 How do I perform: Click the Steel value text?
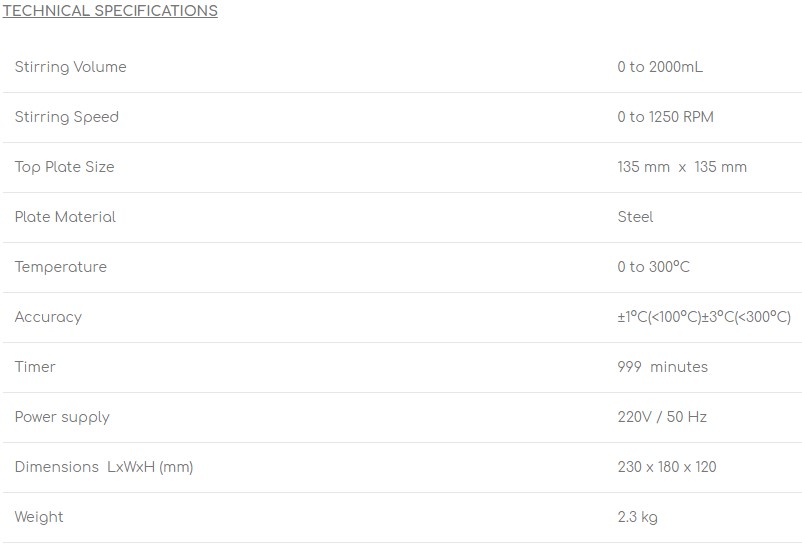pos(635,217)
